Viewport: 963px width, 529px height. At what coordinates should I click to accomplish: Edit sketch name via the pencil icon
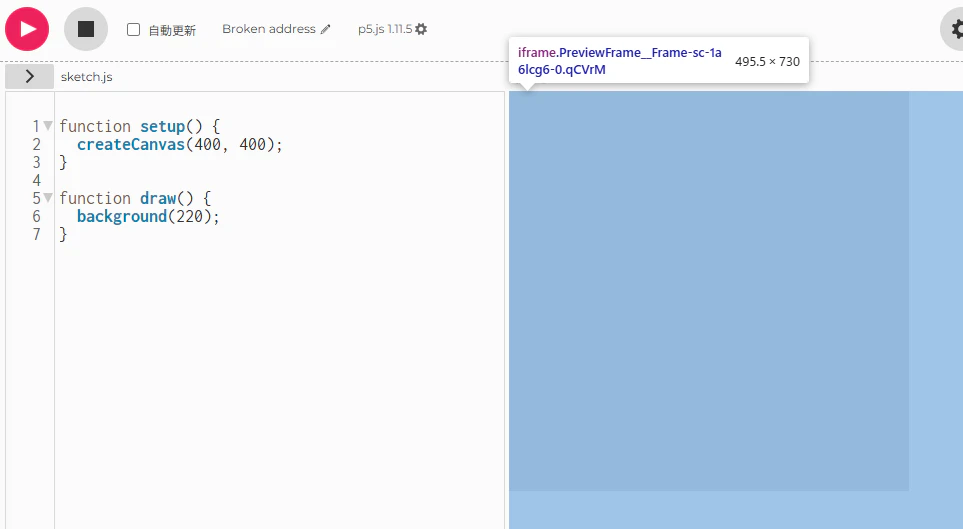[326, 29]
